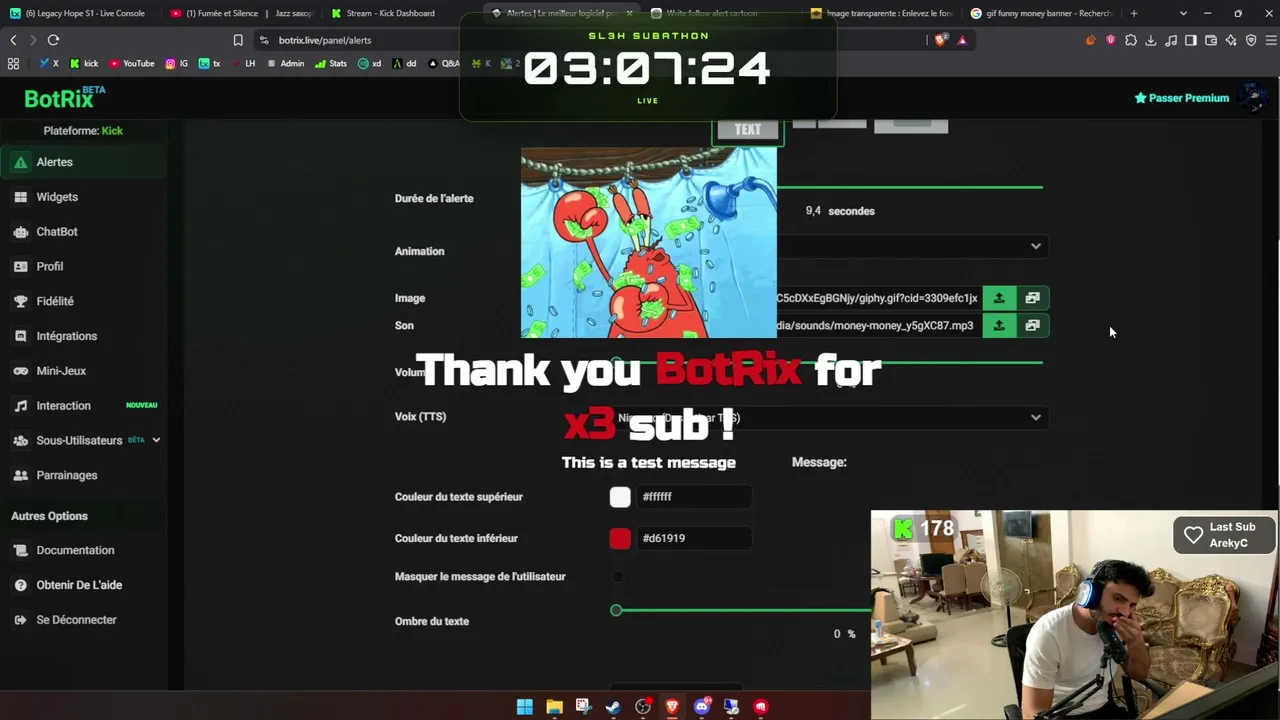Open the kick bookmark

84,63
